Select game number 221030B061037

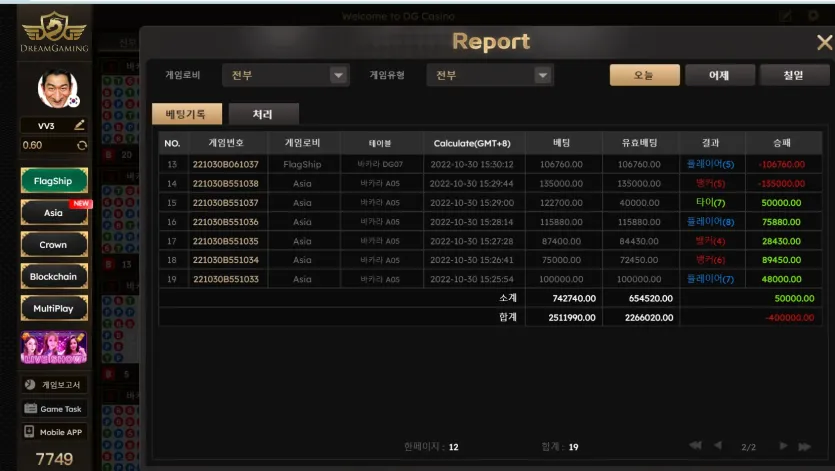[226, 164]
